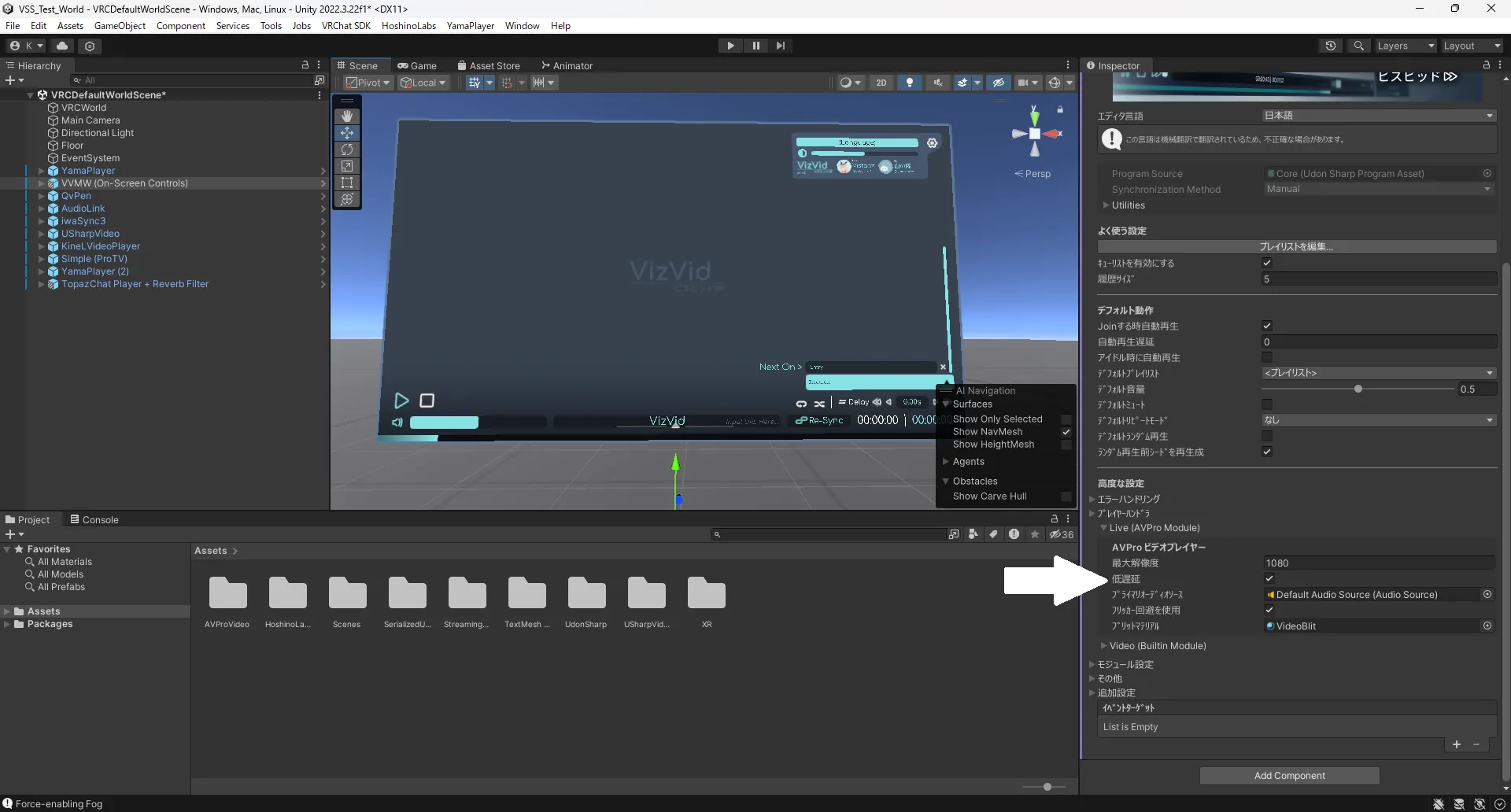This screenshot has width=1511, height=812.
Task: Click the hidden packages icon showing 36
Action: pos(1061,534)
